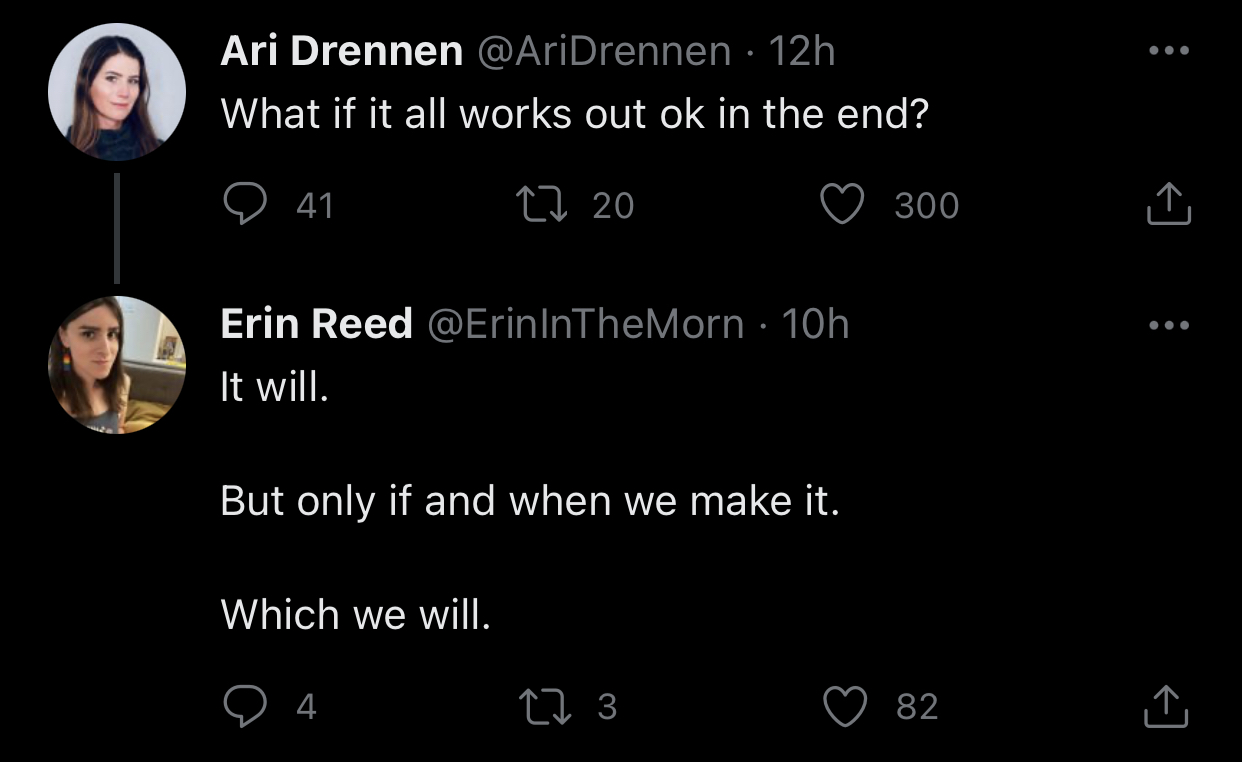Screen dimensions: 1242x762
Task: Open the 10h timestamp on Erin's reply
Action: click(x=816, y=324)
